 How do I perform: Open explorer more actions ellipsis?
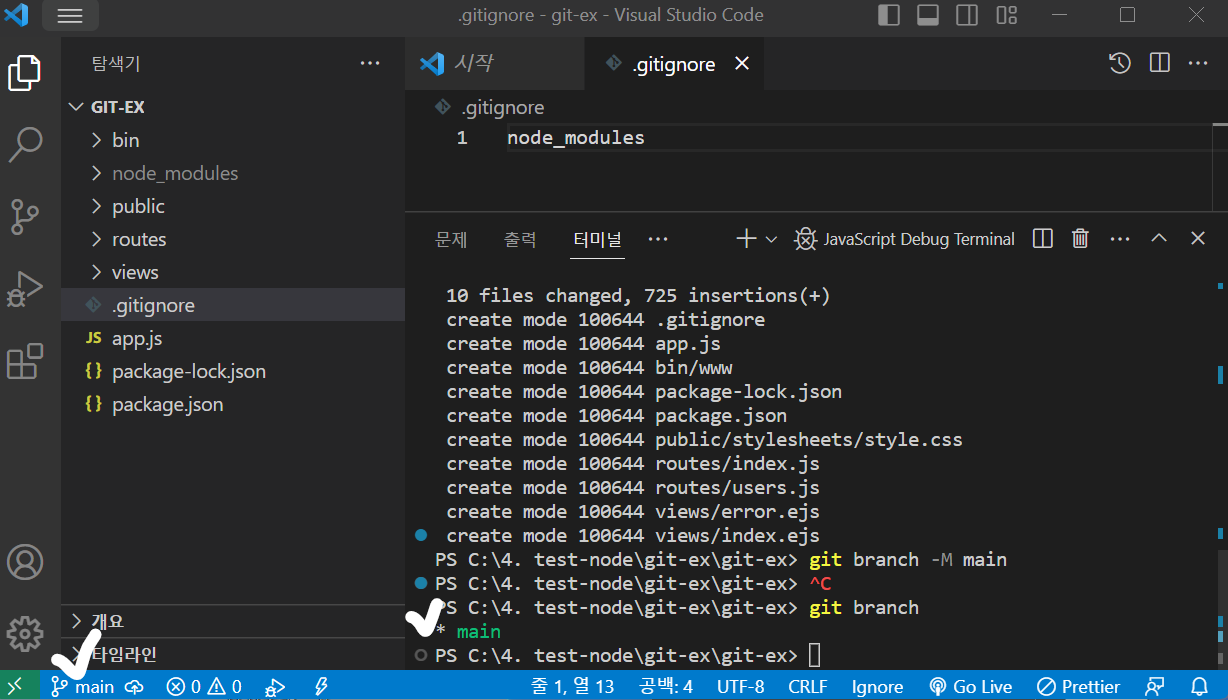click(x=370, y=64)
